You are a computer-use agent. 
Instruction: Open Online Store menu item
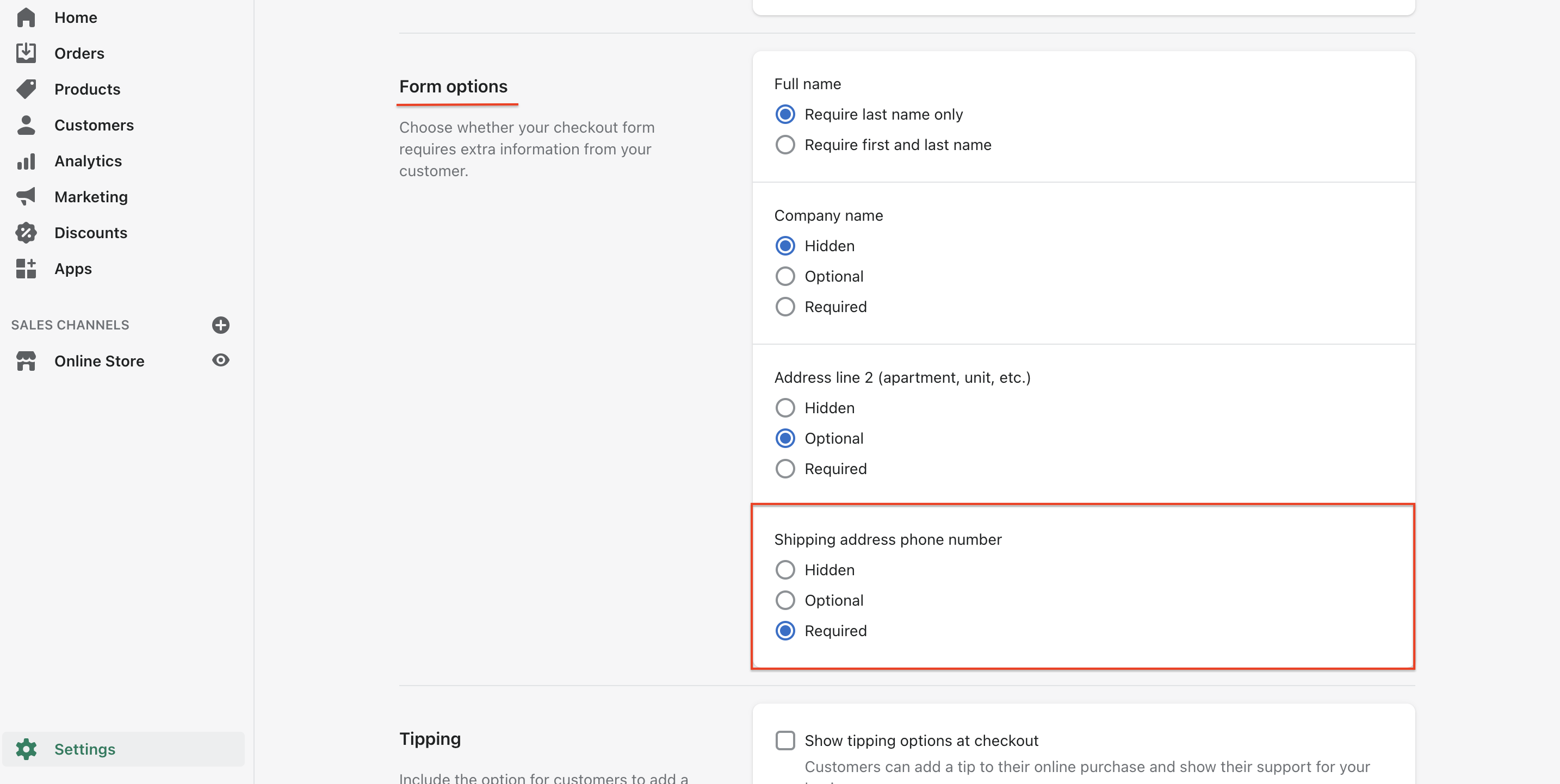click(100, 361)
